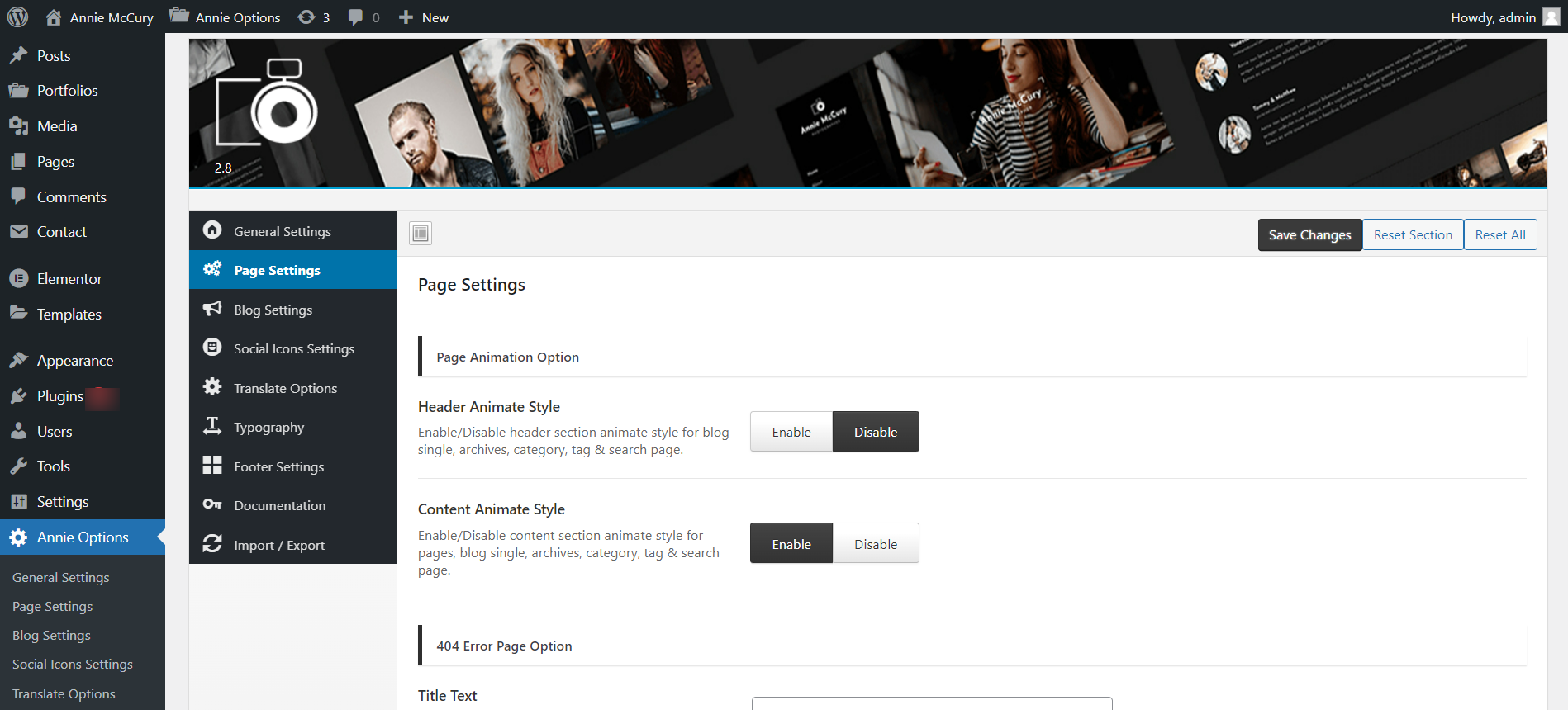Click the Save Changes button
The width and height of the screenshot is (1568, 710).
click(x=1309, y=235)
